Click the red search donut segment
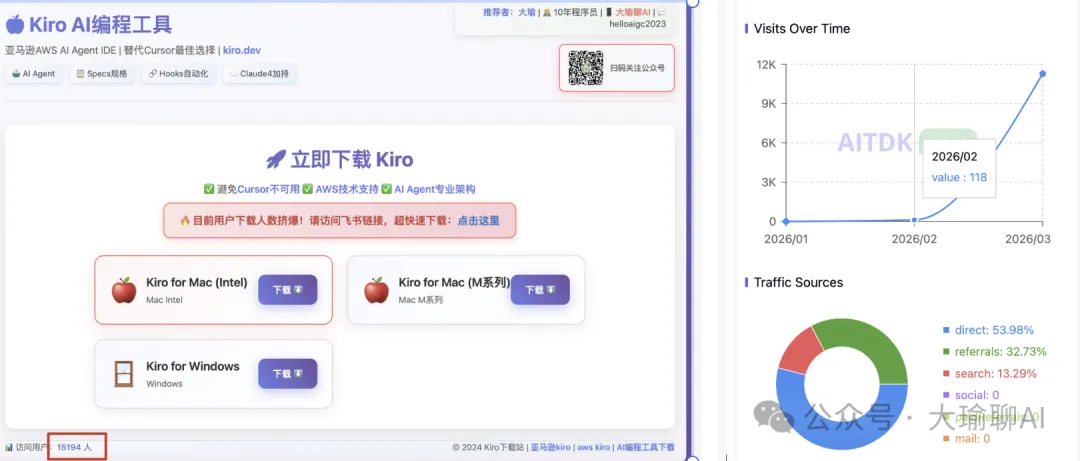The image size is (1080, 461). click(x=800, y=352)
